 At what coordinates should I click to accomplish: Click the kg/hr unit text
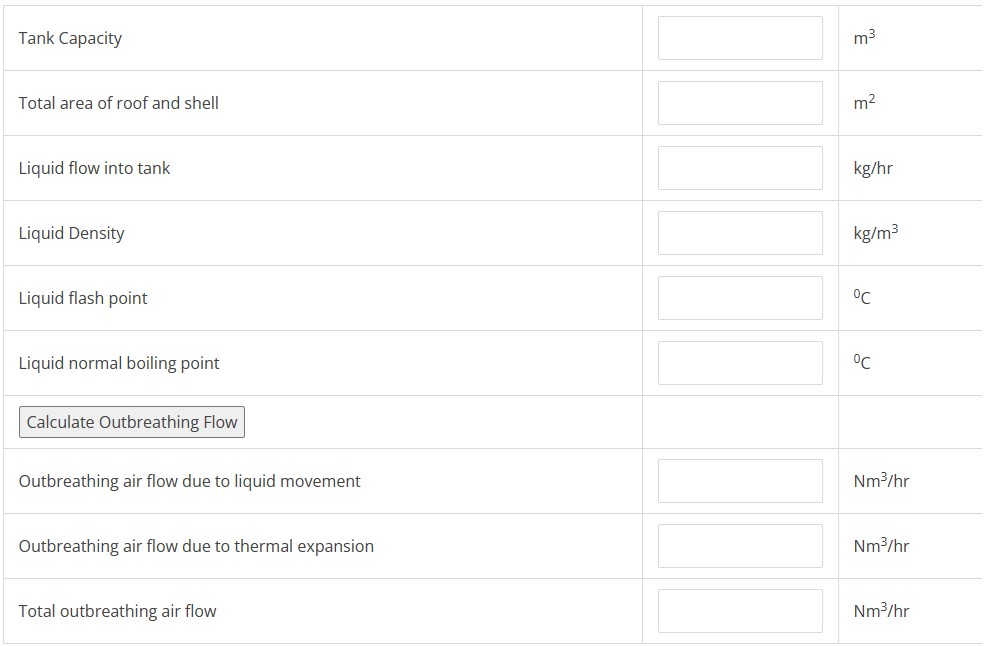[873, 168]
